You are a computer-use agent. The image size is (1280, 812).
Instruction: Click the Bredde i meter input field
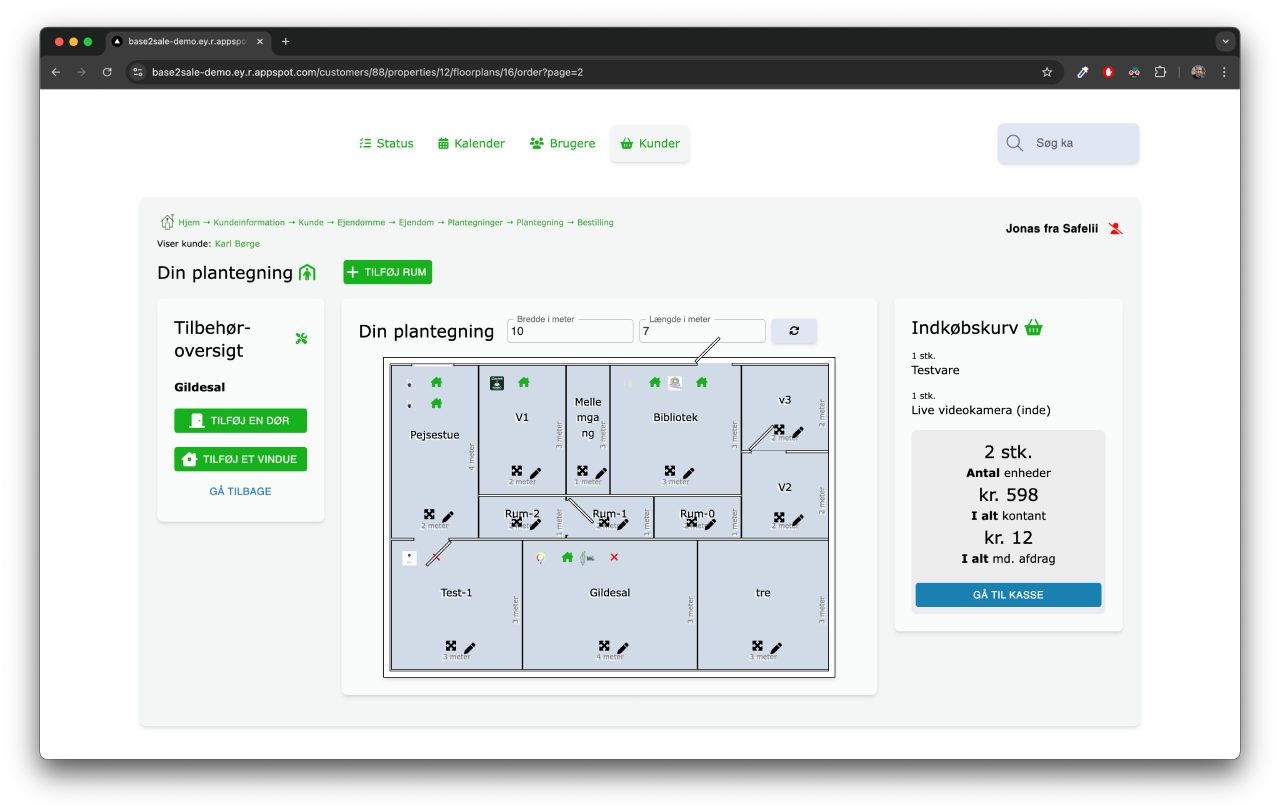[570, 332]
